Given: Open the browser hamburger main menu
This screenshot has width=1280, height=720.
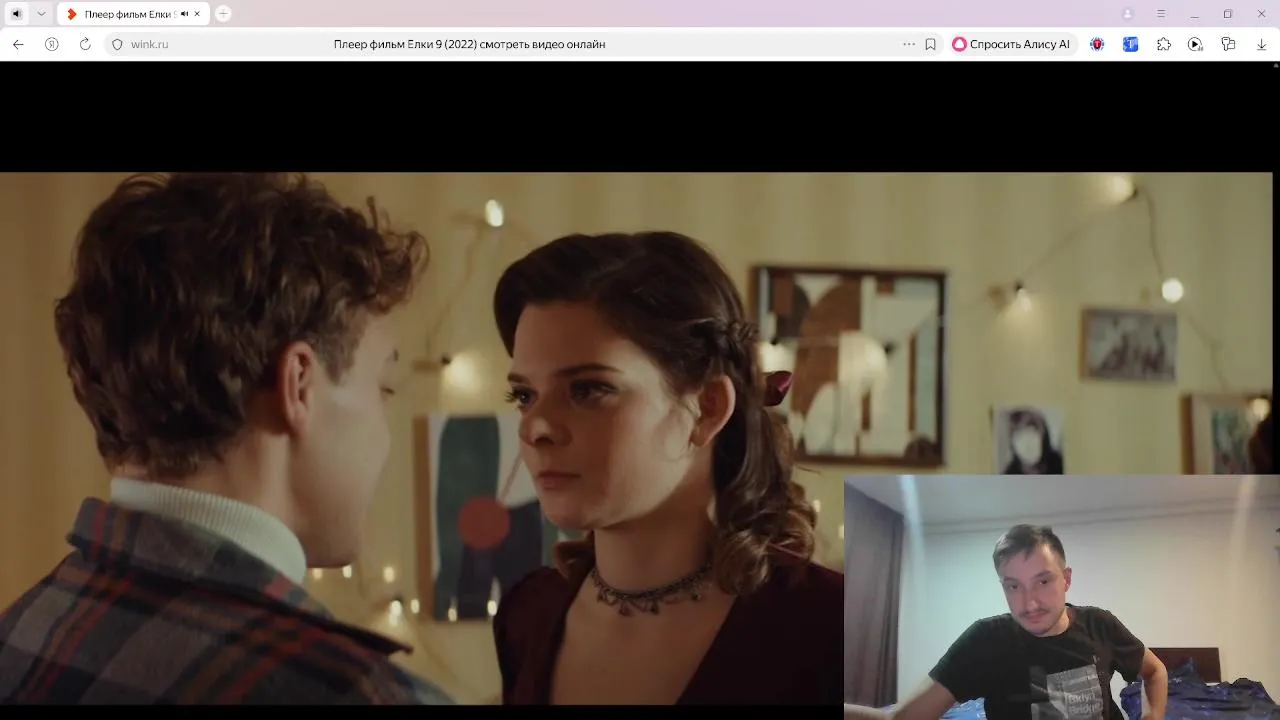Looking at the screenshot, I should (x=1161, y=14).
